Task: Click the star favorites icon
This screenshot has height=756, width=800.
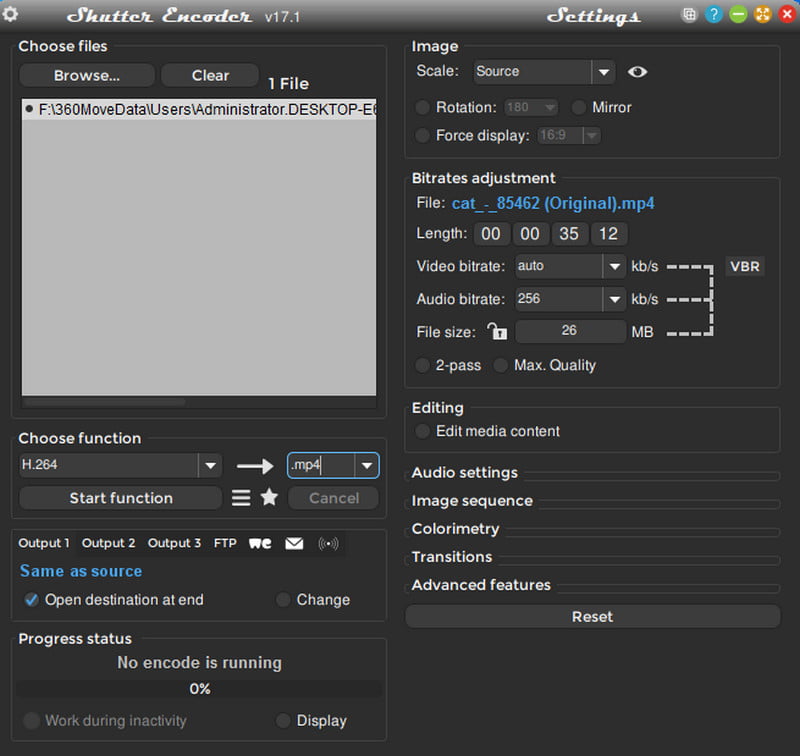Action: click(269, 497)
